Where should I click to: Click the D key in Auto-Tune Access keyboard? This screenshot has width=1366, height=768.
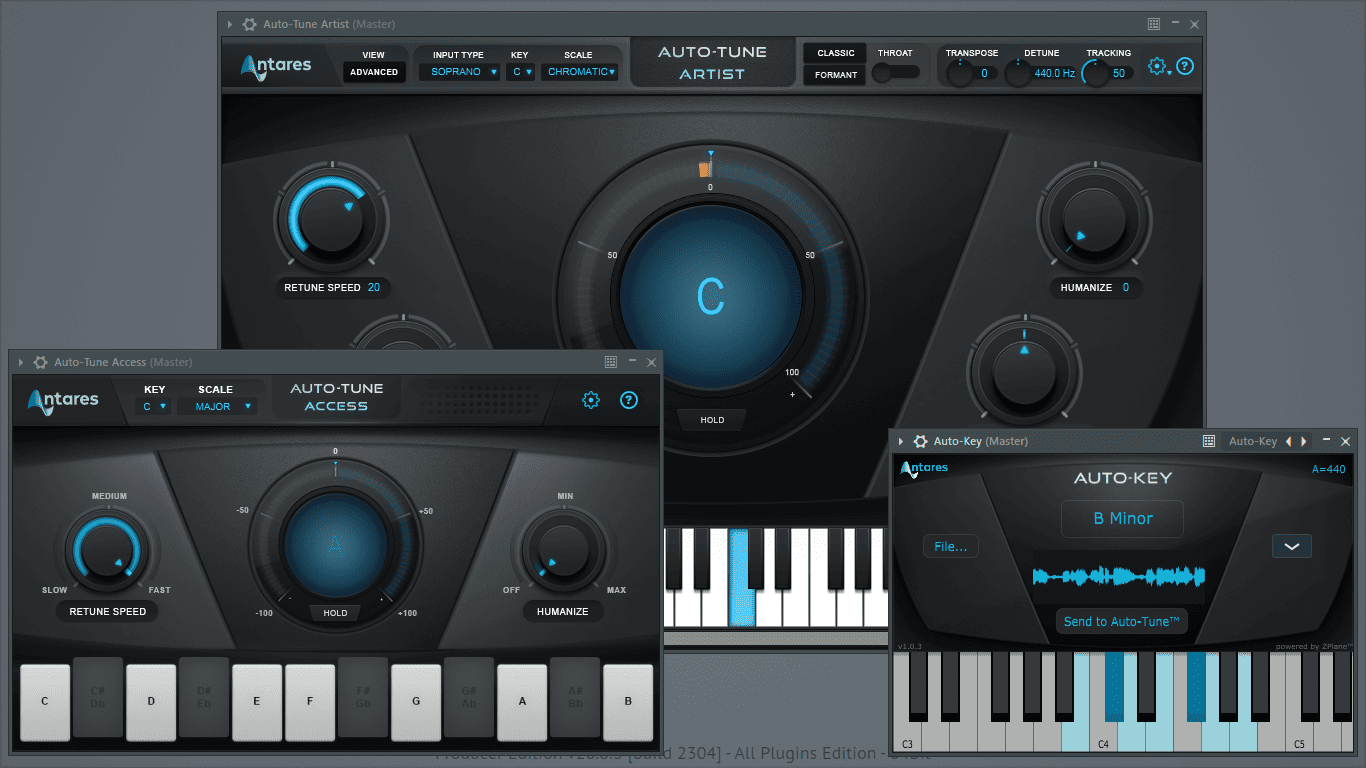pos(151,702)
